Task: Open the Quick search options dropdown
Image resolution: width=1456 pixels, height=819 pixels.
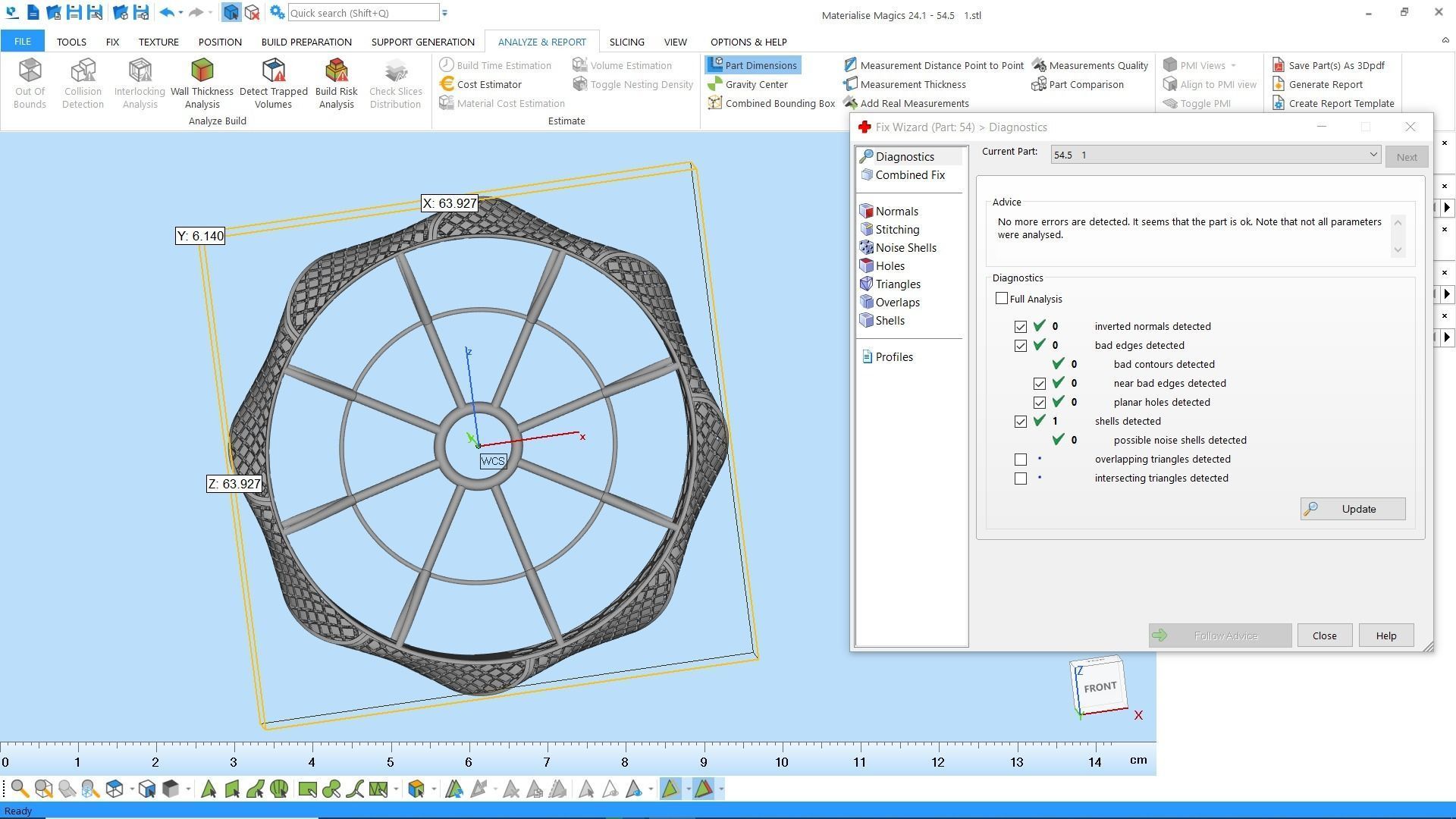Action: tap(445, 13)
